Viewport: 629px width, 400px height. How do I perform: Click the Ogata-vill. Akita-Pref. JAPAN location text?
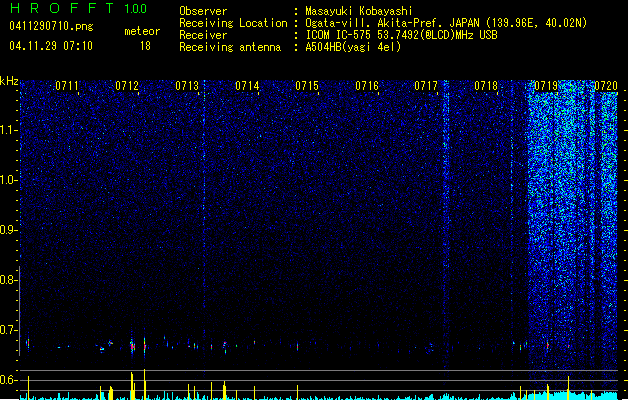(x=446, y=23)
